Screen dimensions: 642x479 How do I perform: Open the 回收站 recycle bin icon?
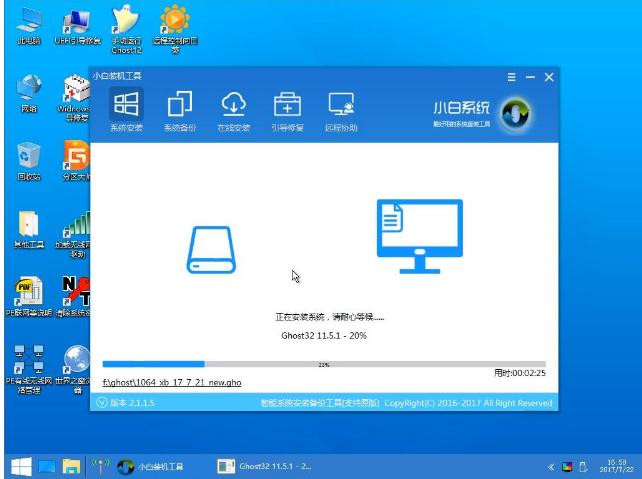pos(29,156)
